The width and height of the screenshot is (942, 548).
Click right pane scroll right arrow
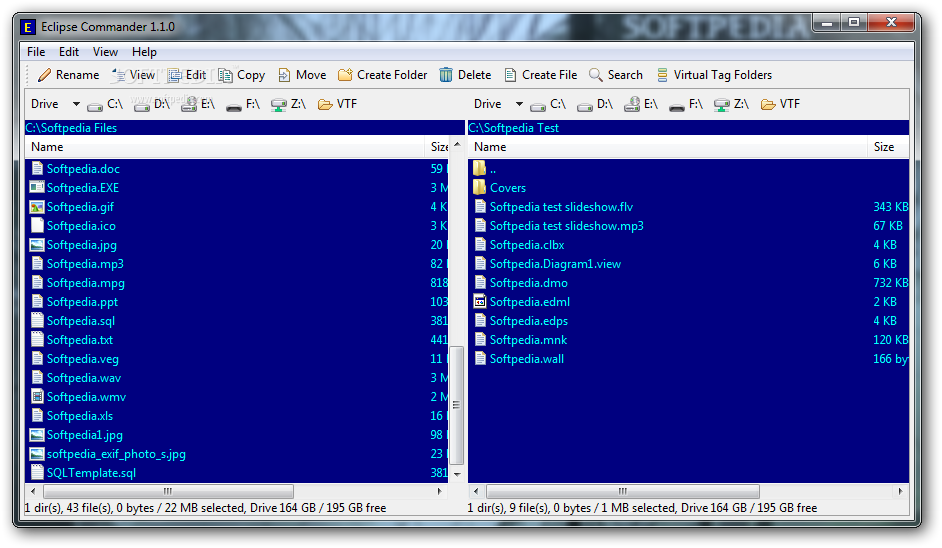pyautogui.click(x=901, y=491)
